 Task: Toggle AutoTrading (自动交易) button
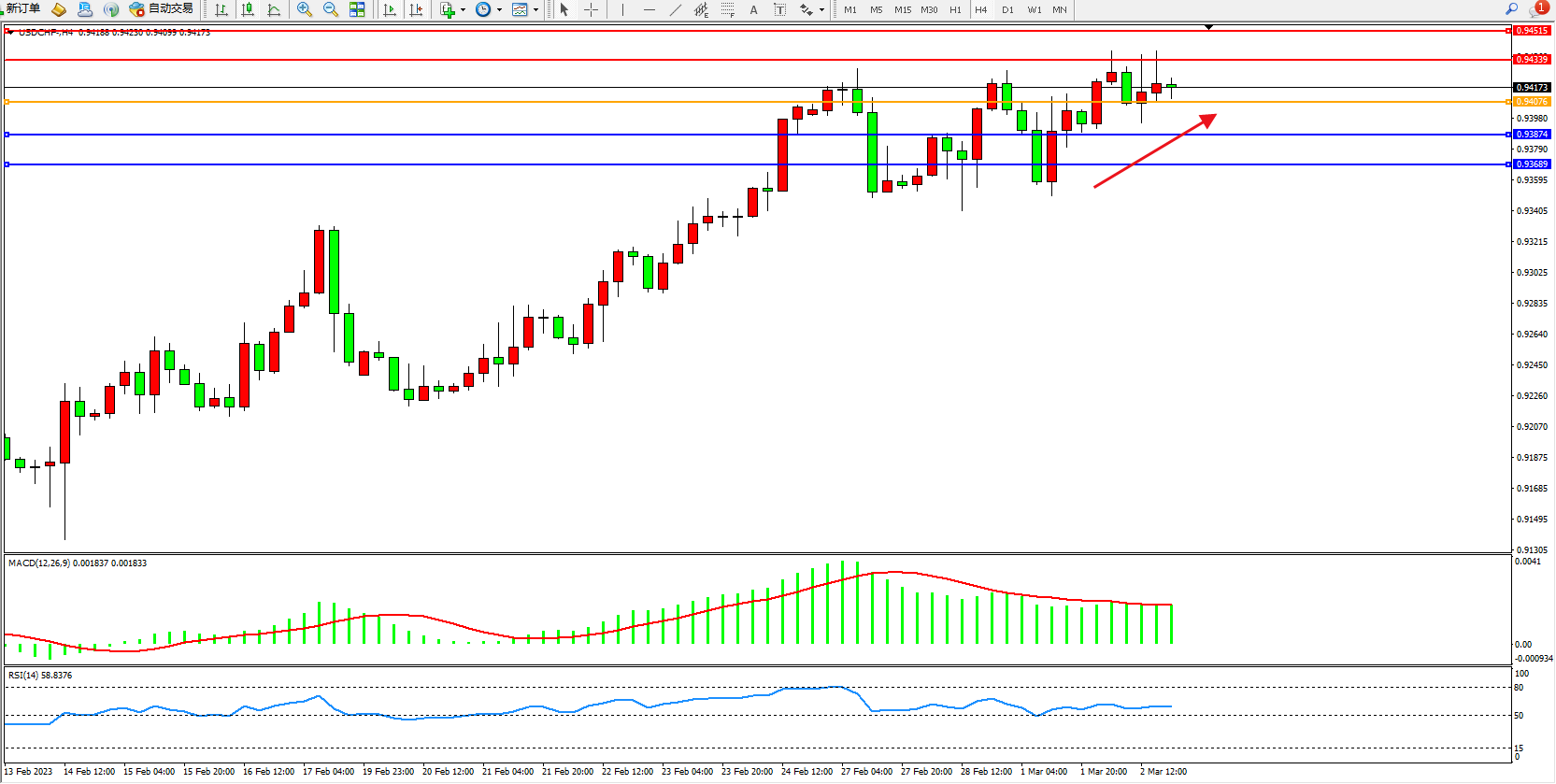162,9
